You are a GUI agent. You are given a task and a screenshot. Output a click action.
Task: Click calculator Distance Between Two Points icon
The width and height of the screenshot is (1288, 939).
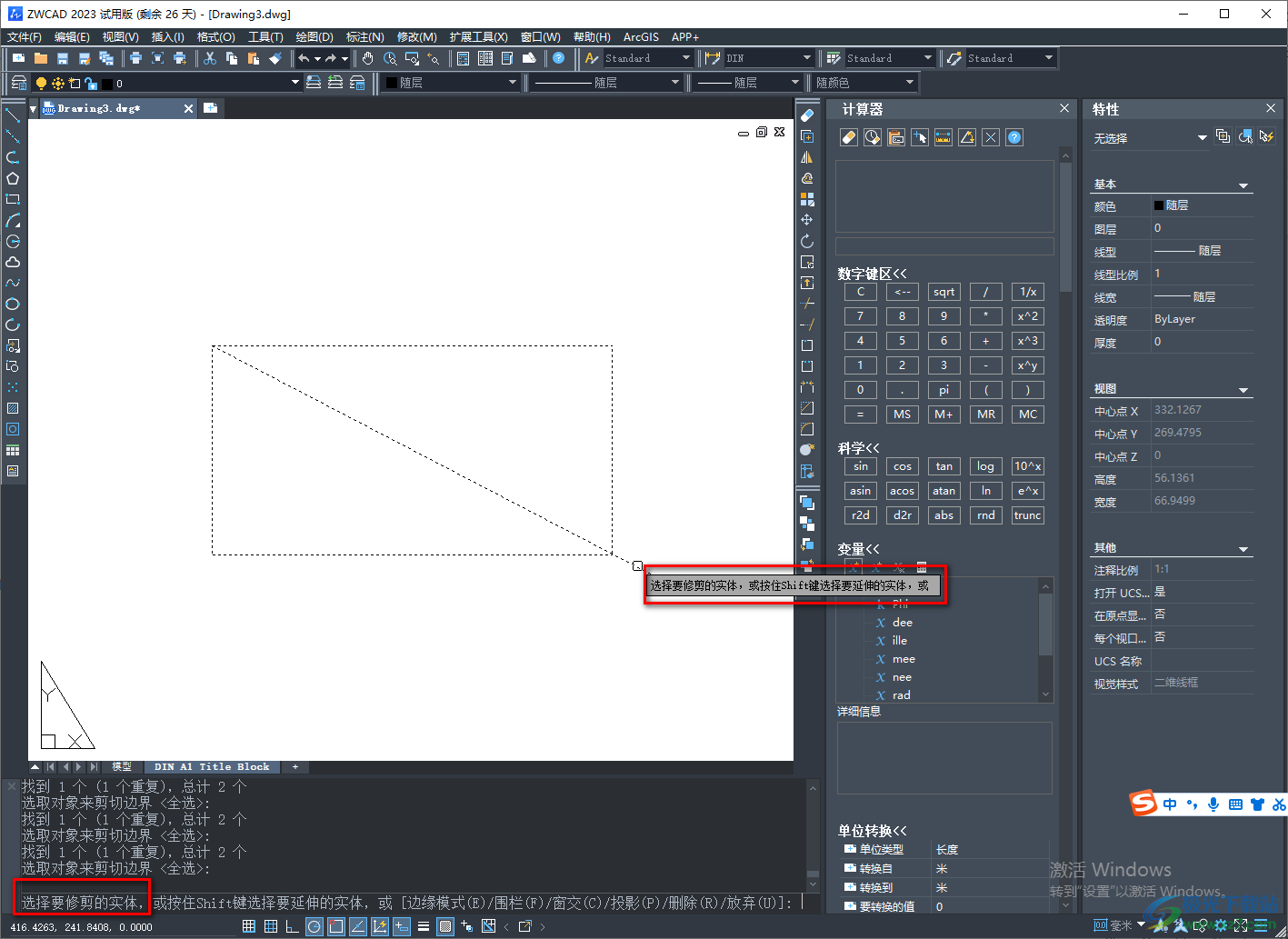[x=944, y=137]
